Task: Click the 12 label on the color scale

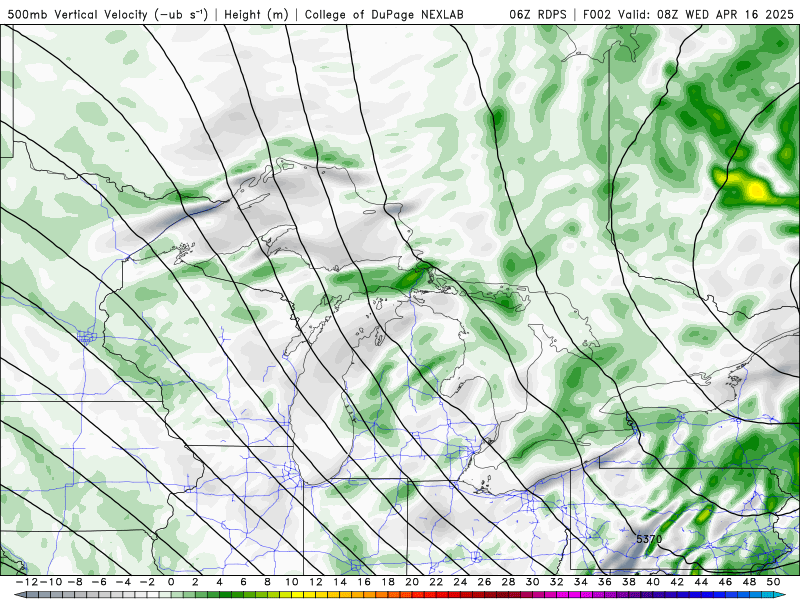Action: coord(315,582)
